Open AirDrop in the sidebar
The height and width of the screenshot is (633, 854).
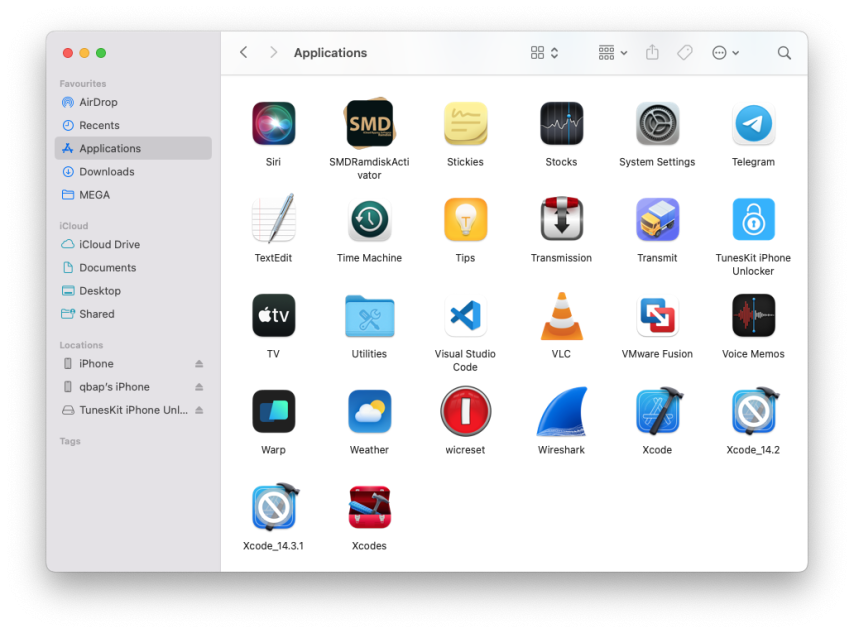tap(133, 102)
